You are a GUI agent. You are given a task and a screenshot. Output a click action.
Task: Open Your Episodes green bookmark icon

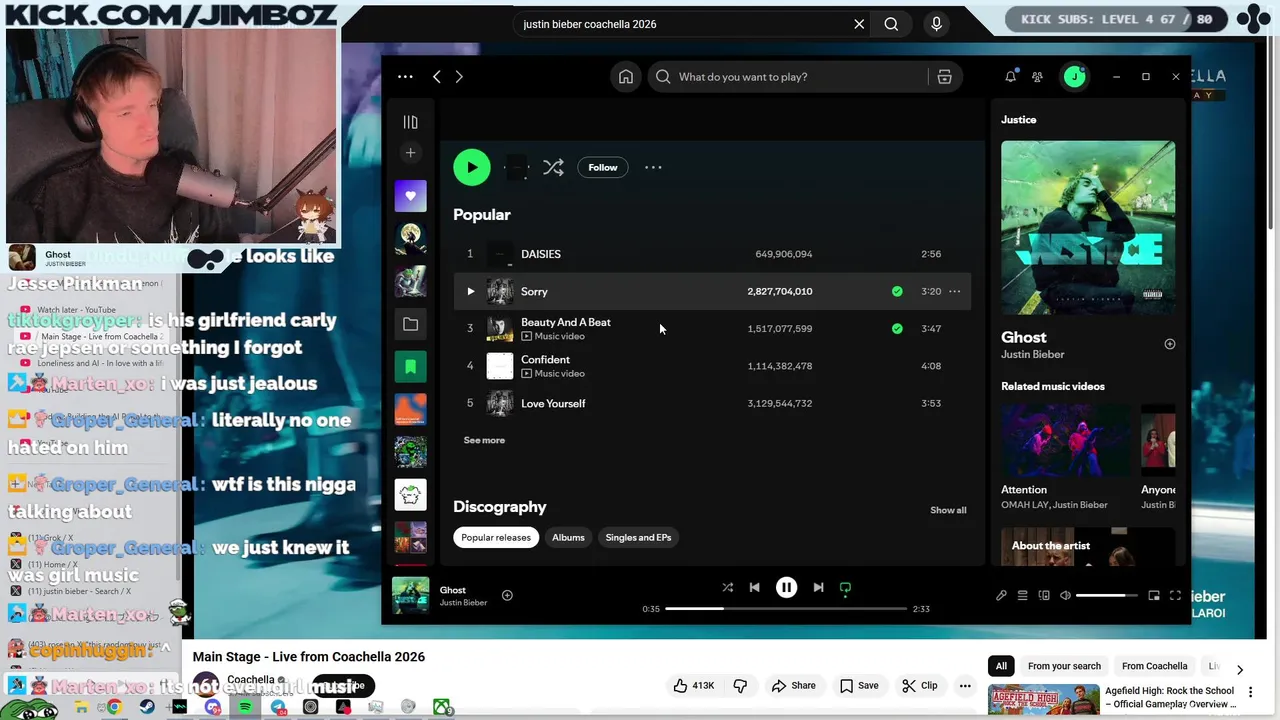pos(410,367)
